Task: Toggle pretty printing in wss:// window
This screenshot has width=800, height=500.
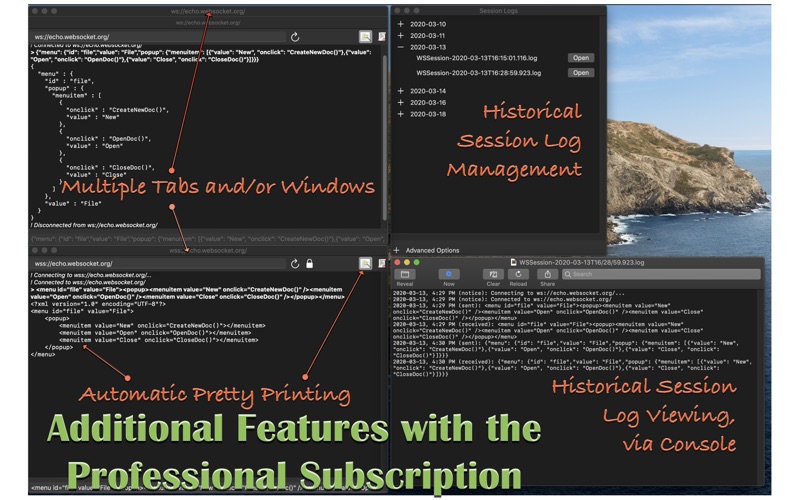Action: (365, 263)
